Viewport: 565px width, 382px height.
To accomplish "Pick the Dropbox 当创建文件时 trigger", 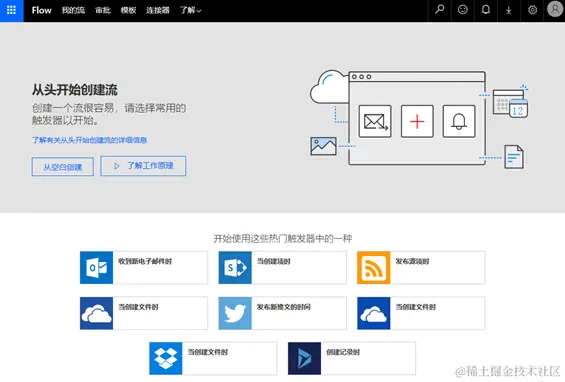I will [213, 358].
